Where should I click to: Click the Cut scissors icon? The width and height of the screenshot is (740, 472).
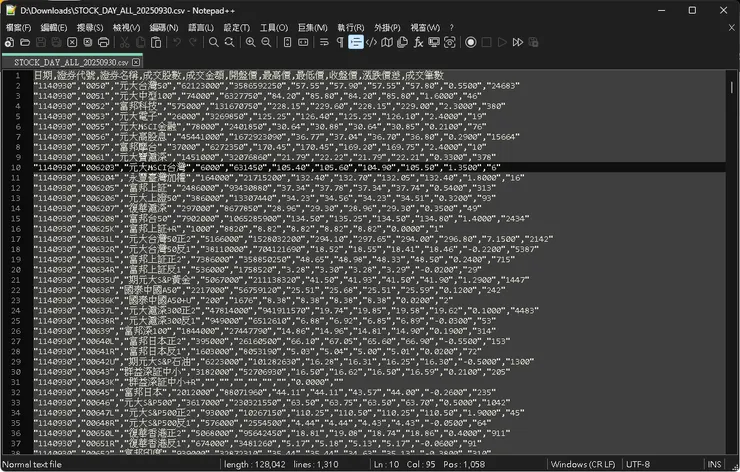[125, 42]
